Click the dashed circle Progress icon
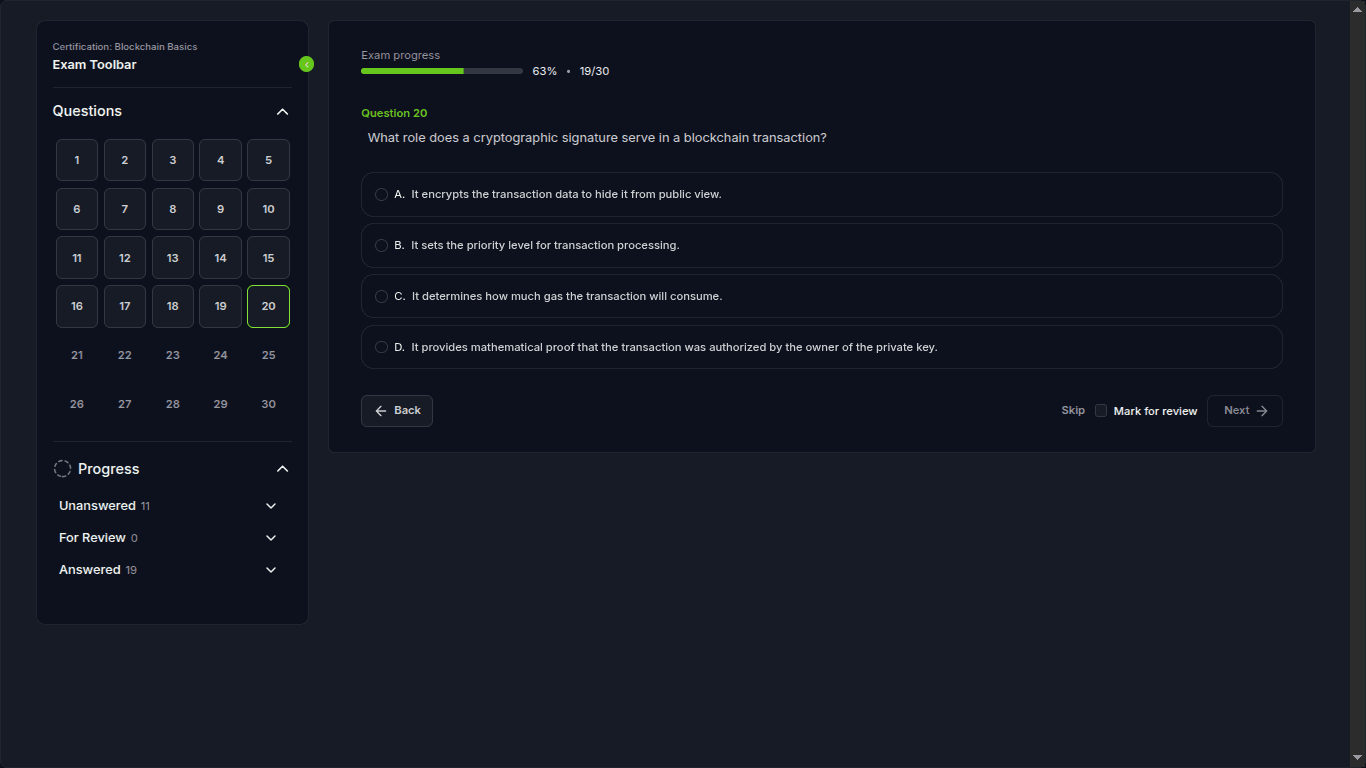 click(x=62, y=469)
